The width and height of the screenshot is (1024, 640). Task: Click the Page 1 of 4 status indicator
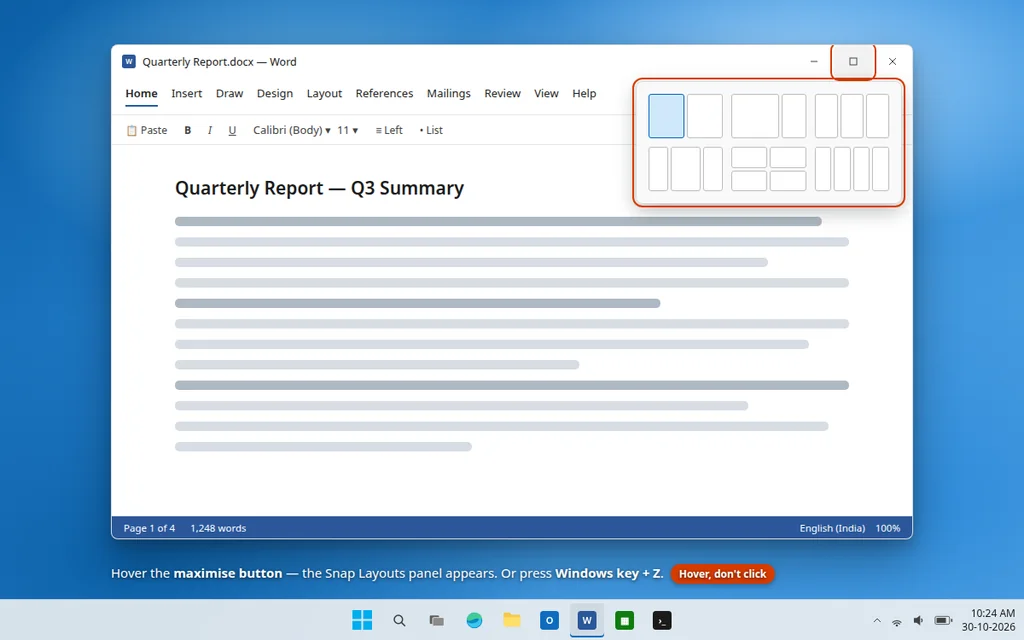[x=150, y=528]
